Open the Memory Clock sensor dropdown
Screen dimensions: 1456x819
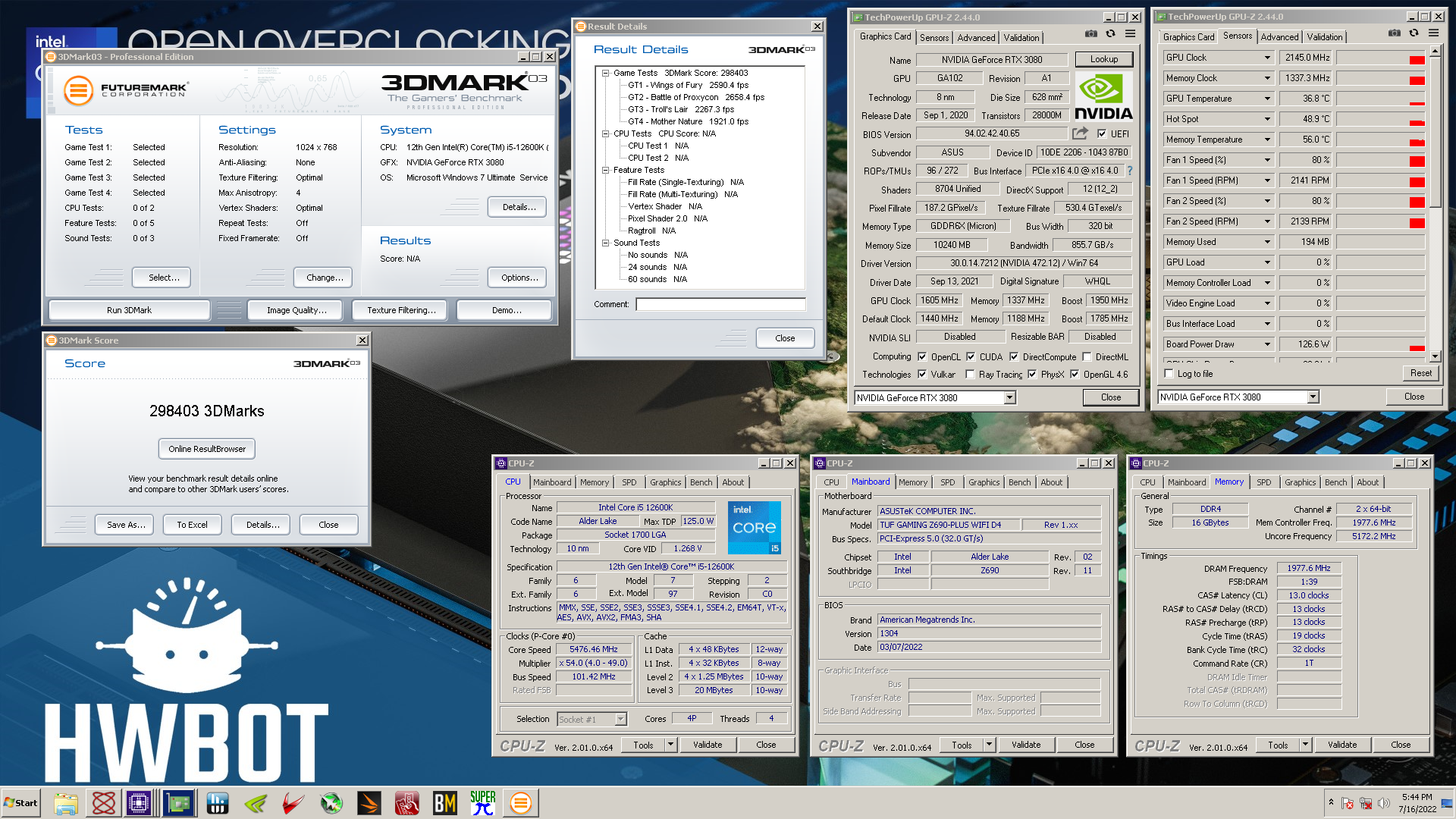[x=1267, y=78]
